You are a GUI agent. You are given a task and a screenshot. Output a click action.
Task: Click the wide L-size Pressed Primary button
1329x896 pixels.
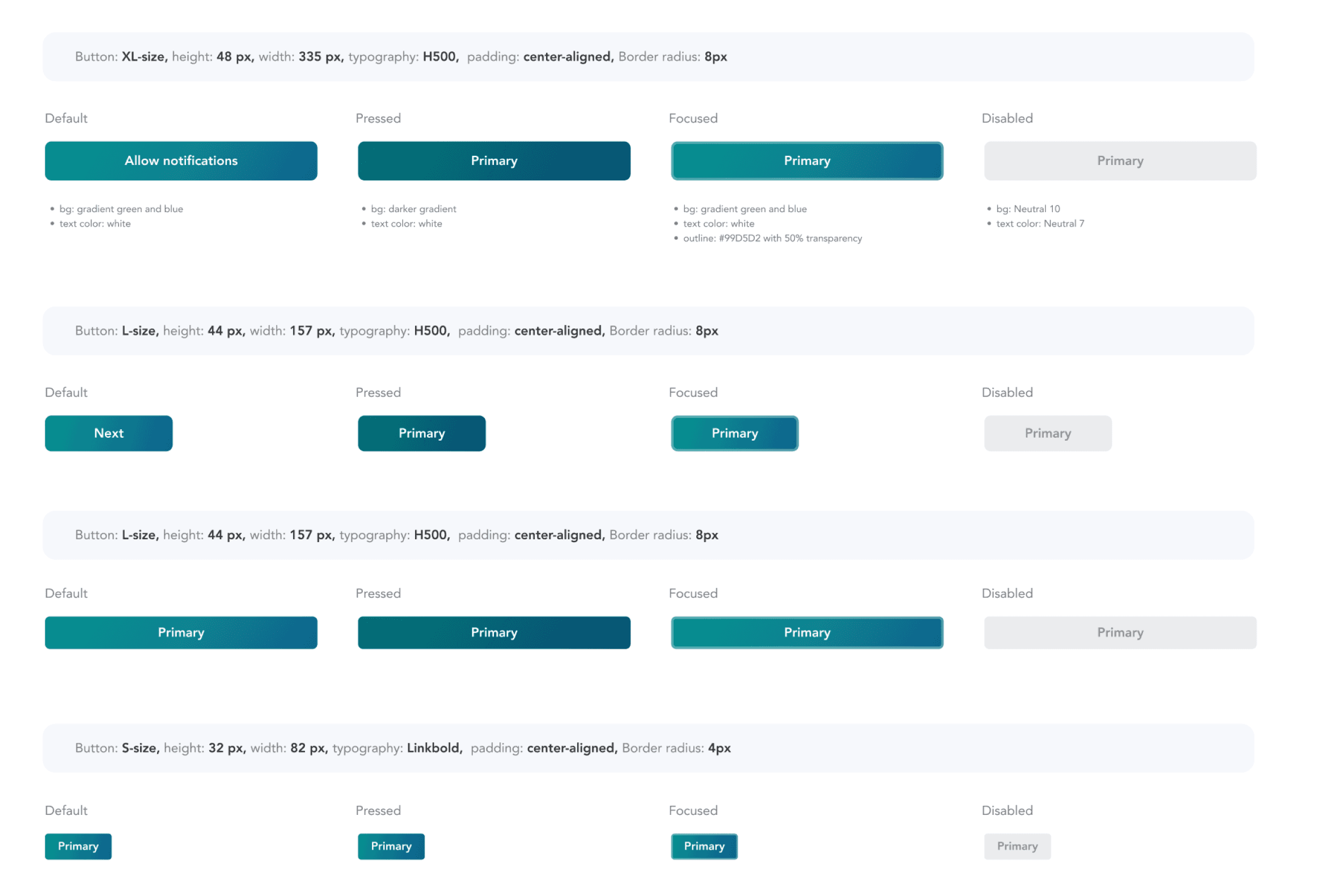[x=494, y=632]
